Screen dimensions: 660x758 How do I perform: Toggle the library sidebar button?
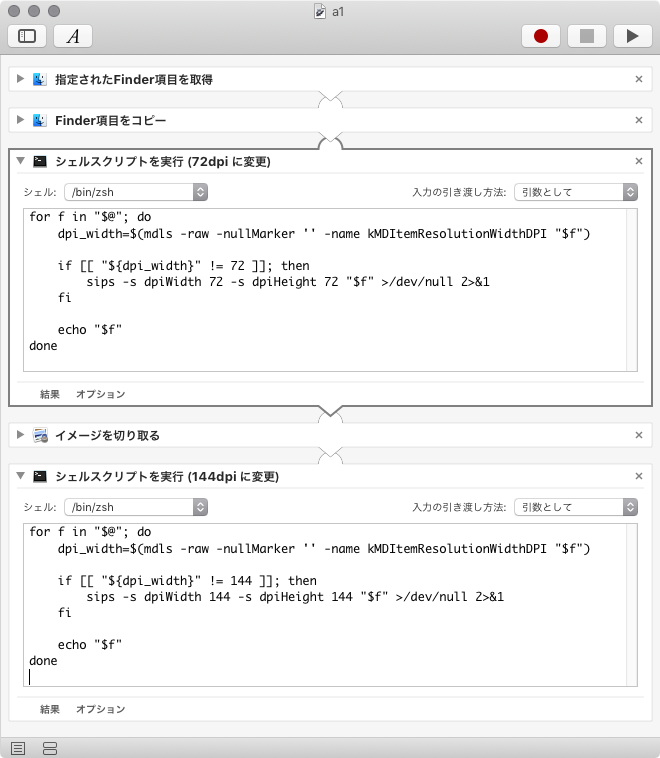tap(27, 36)
